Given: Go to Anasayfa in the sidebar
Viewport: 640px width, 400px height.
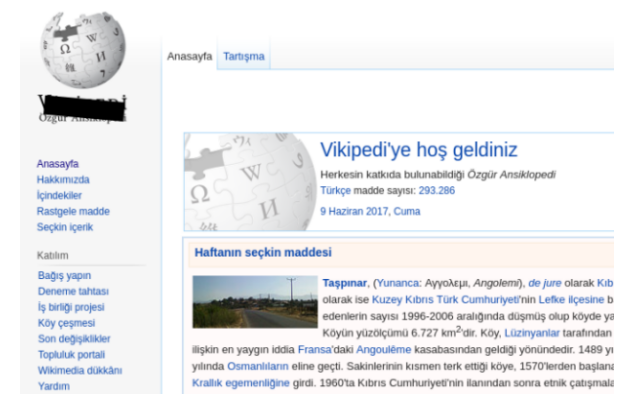Looking at the screenshot, I should tap(58, 164).
